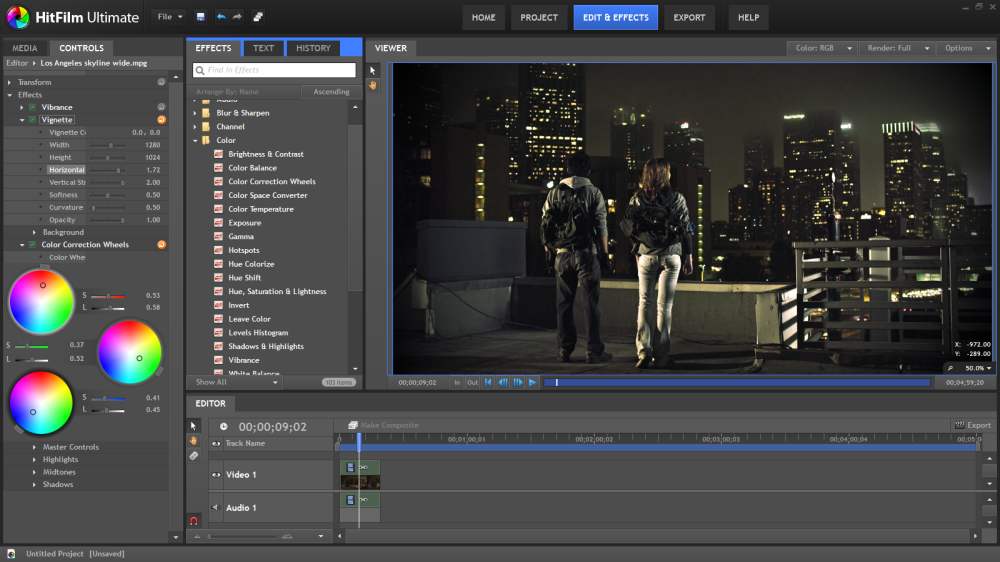Click in the Find in Effects search box
The height and width of the screenshot is (562, 1000).
click(275, 70)
